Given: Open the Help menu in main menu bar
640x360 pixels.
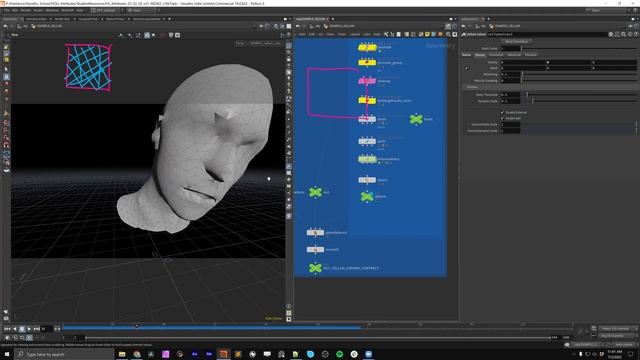Looking at the screenshot, I should point(80,10).
